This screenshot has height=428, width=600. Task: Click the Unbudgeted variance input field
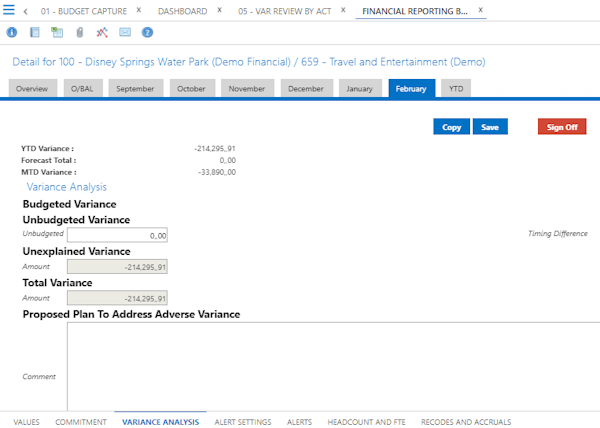[117, 235]
